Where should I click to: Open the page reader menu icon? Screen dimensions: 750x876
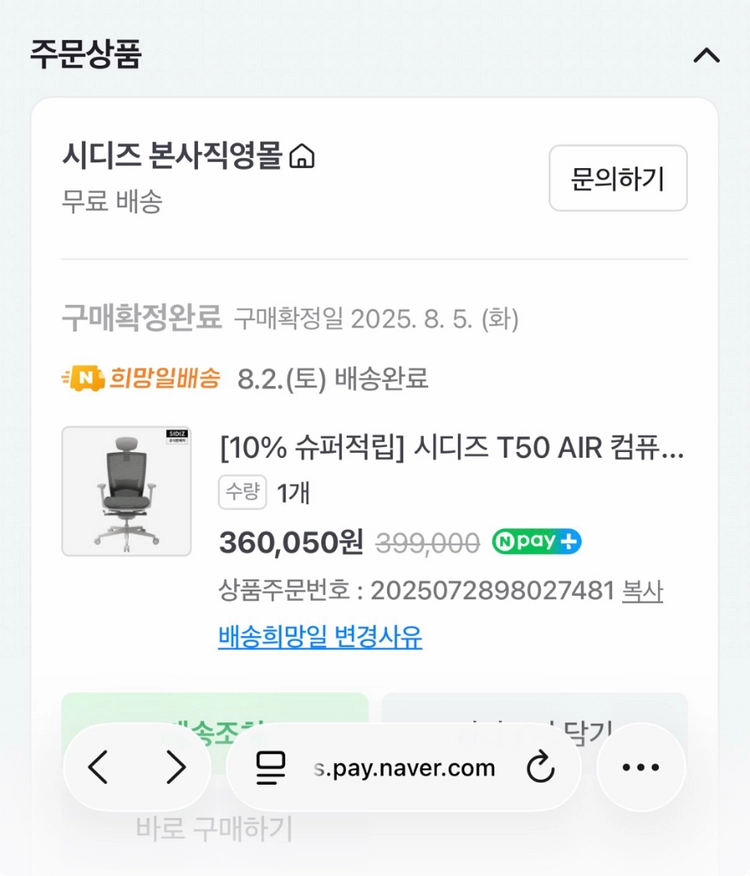[270, 768]
